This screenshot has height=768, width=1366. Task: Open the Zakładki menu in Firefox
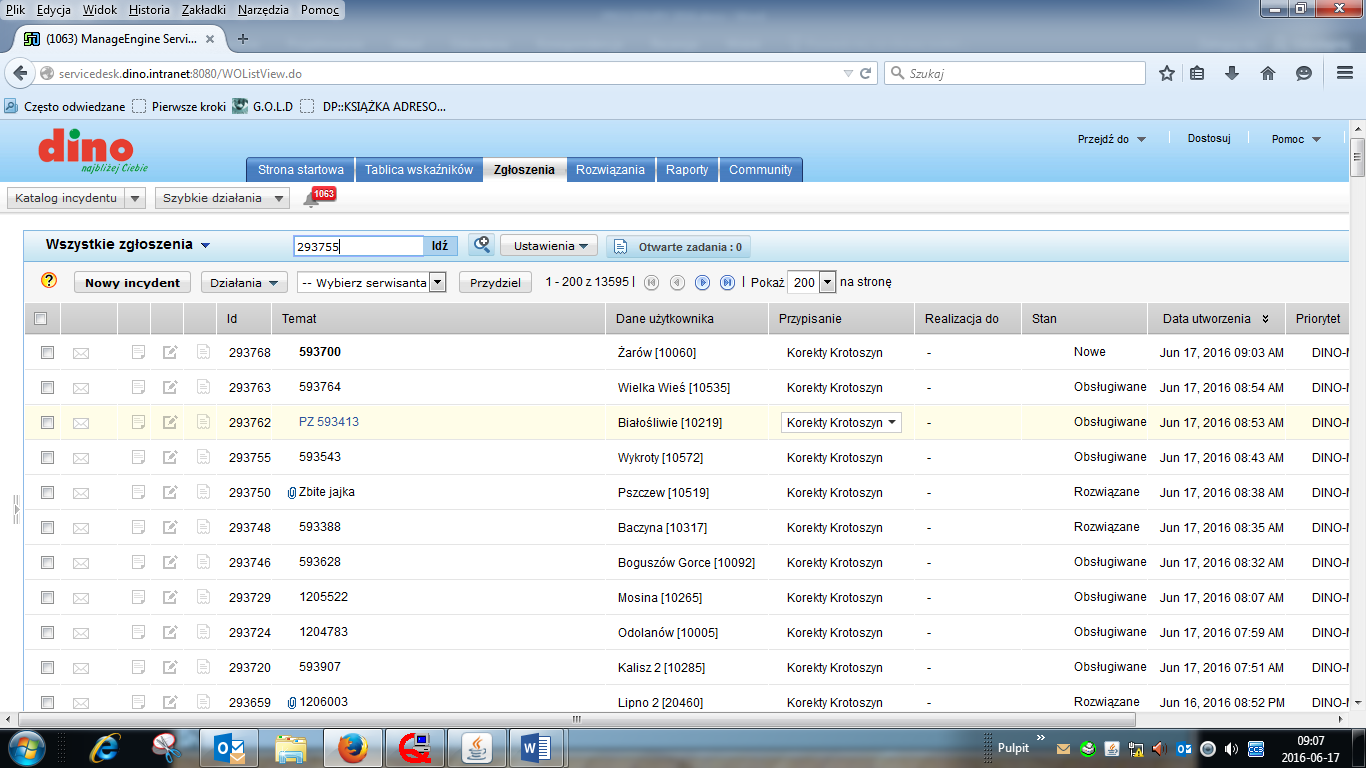coord(204,10)
